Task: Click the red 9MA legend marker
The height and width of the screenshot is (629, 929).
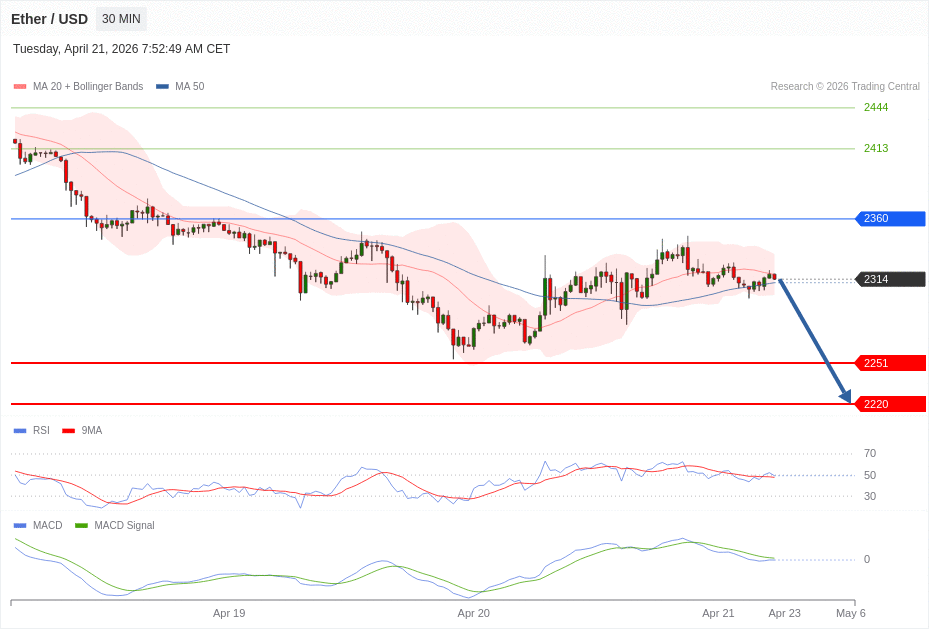Action: coord(68,431)
